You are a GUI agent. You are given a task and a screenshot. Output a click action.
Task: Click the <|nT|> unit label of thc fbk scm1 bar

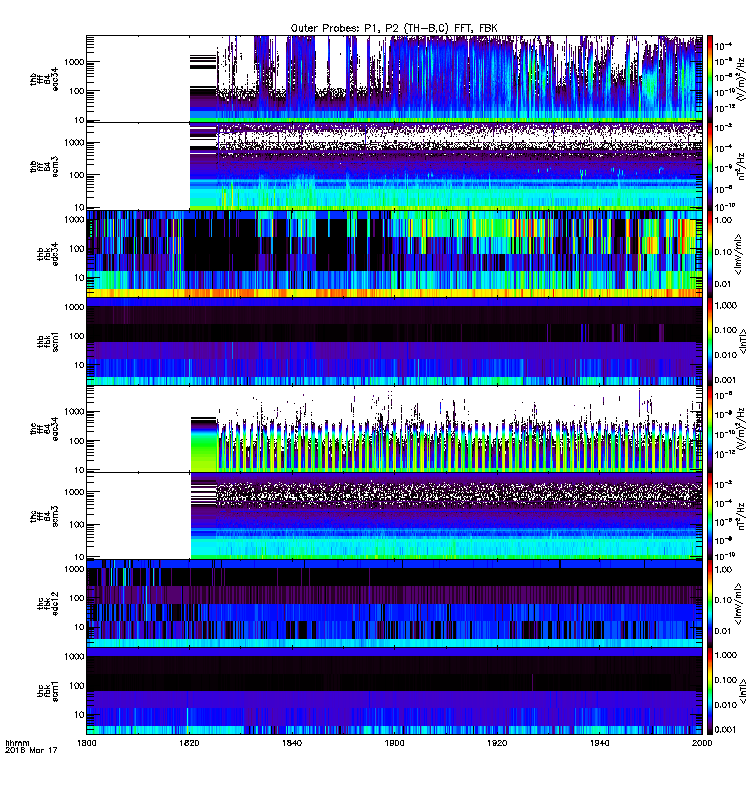(x=742, y=691)
